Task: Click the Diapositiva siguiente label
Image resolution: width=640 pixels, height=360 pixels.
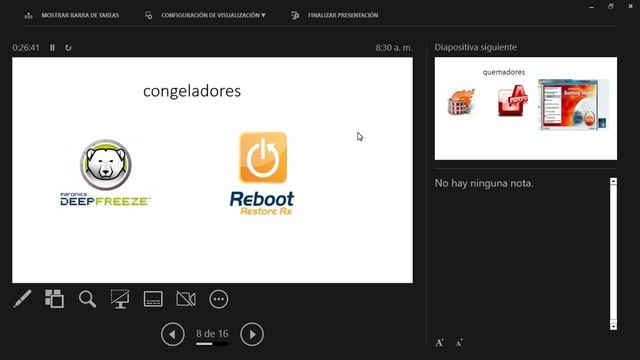Action: [x=476, y=47]
